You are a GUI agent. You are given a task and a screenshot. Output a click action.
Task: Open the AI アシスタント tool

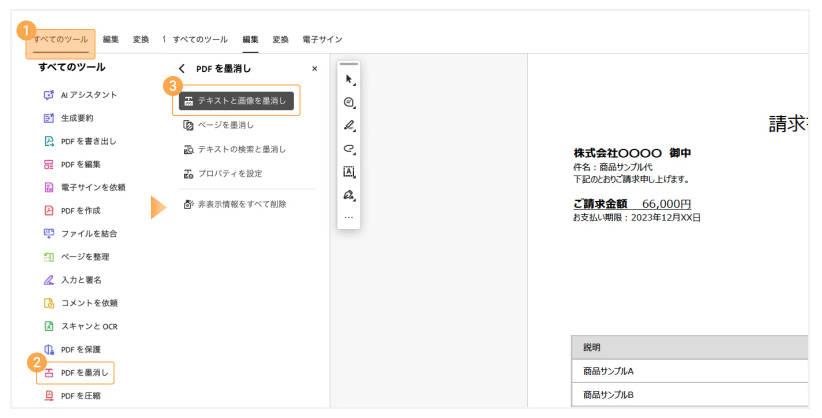tap(80, 95)
